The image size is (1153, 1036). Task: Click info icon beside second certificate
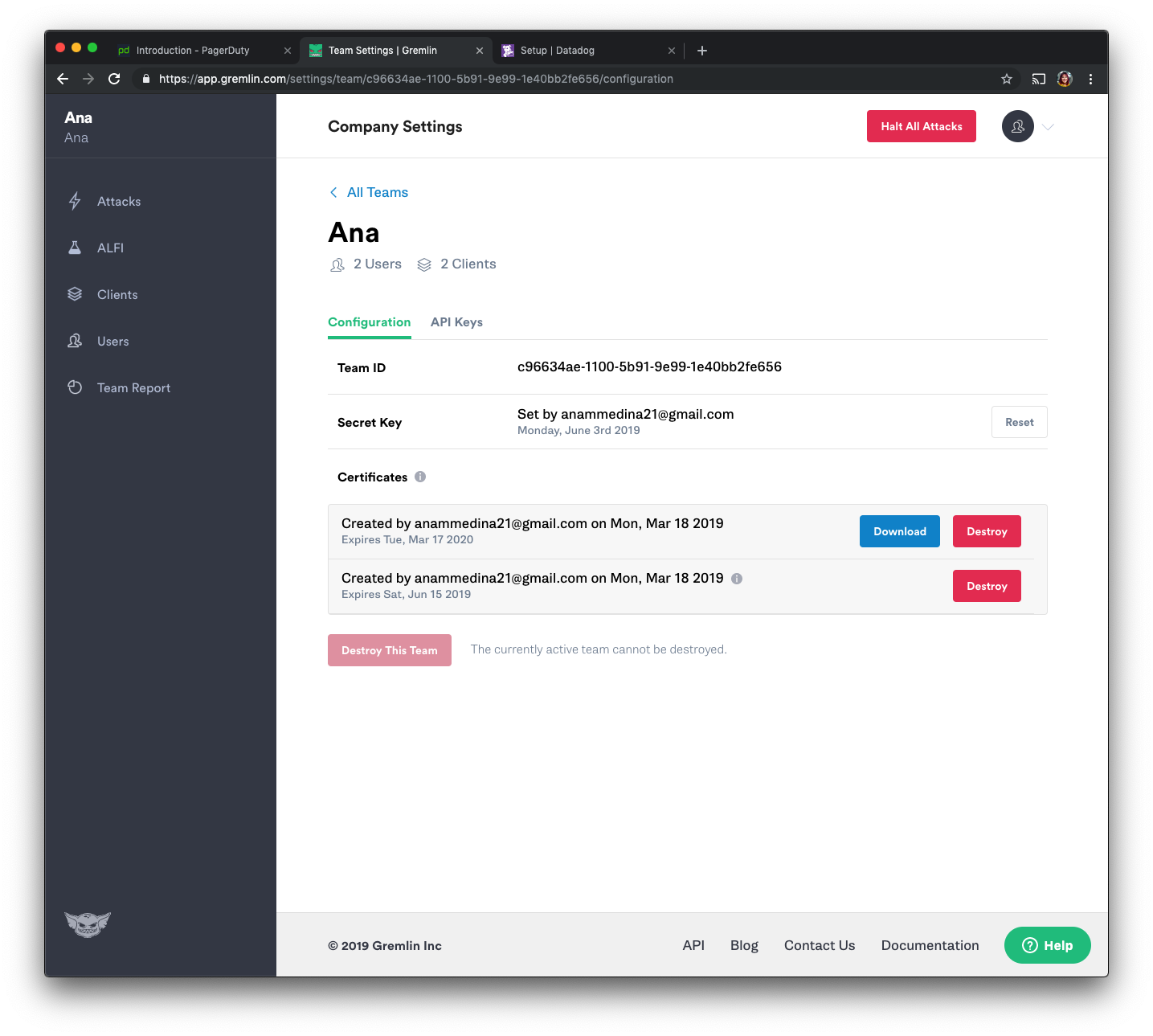click(737, 579)
